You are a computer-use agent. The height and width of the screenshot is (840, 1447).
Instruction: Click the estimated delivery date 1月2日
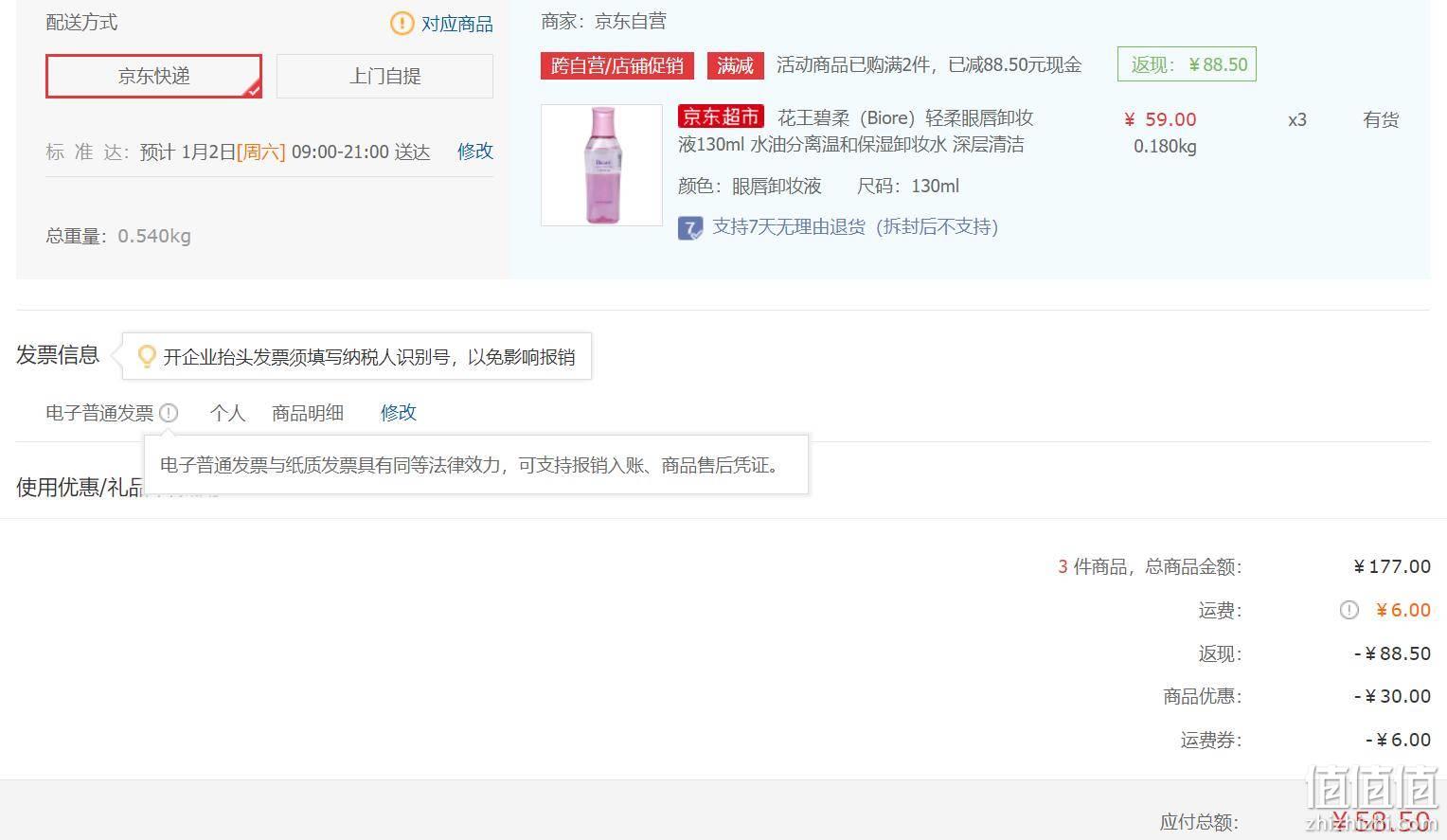tap(208, 152)
